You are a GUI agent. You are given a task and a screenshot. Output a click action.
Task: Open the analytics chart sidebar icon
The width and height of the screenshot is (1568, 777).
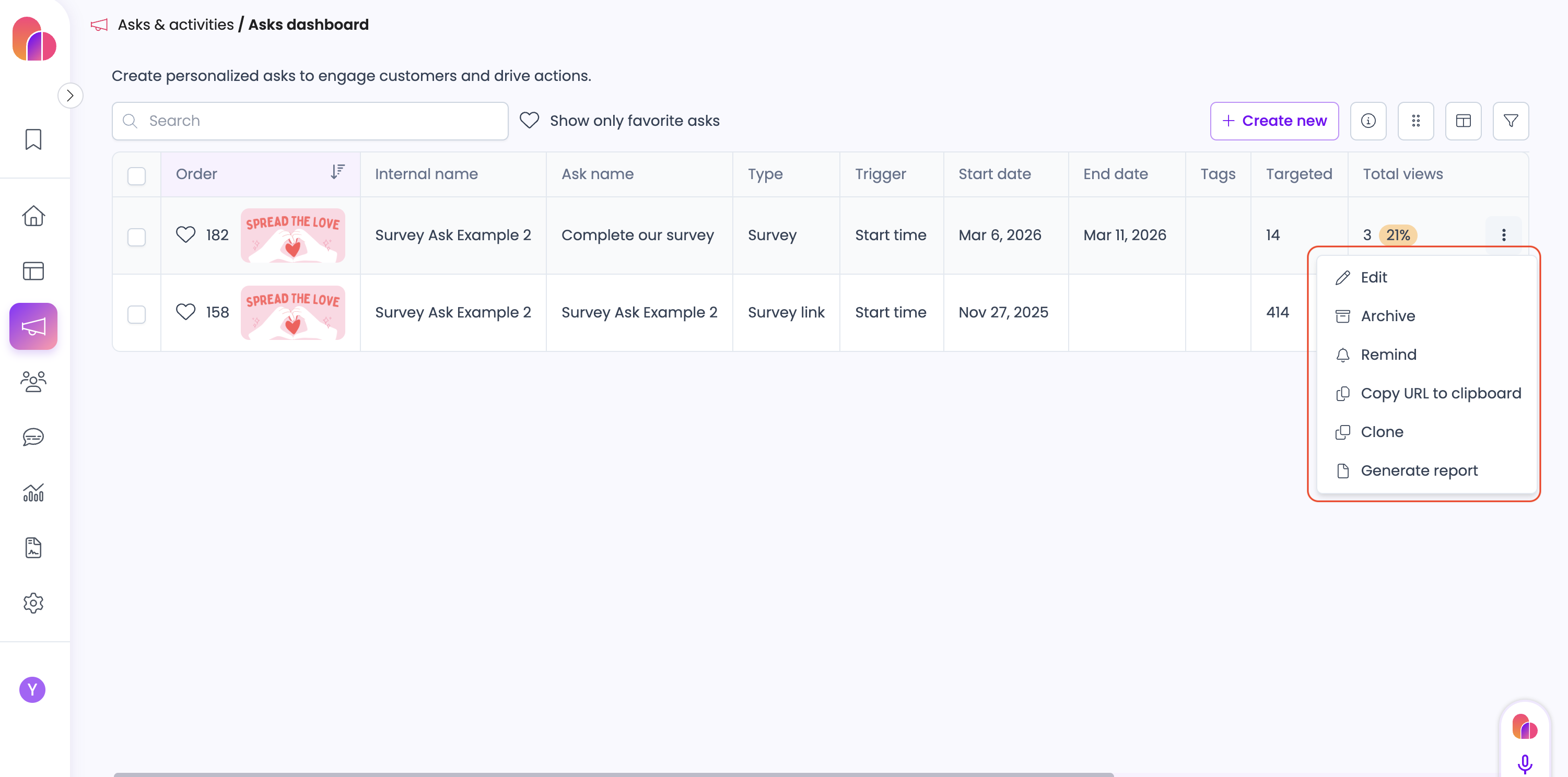(x=33, y=492)
